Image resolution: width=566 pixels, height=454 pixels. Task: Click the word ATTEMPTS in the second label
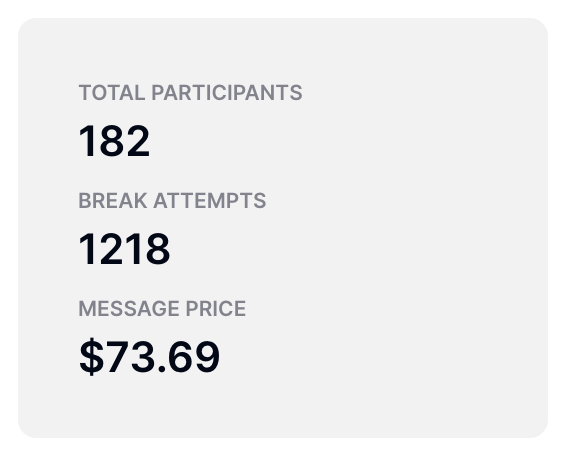[210, 201]
